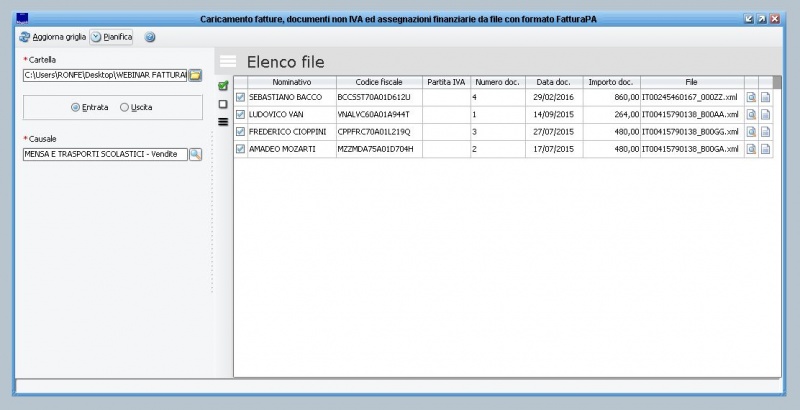The height and width of the screenshot is (410, 800).
Task: Preview the file for Sebastiano Bacco row
Action: pos(751,98)
